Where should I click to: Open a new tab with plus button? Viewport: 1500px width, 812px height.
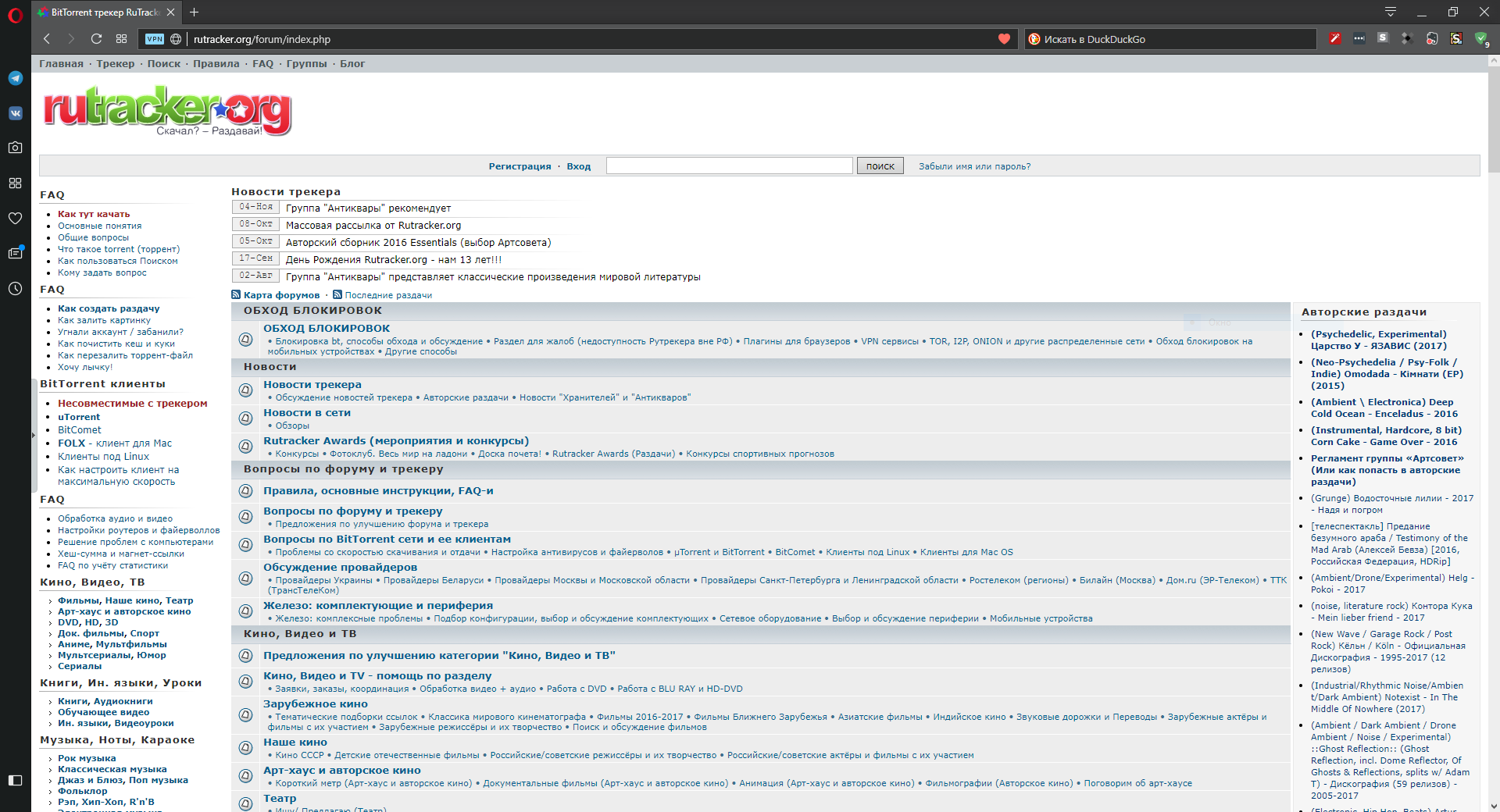195,12
